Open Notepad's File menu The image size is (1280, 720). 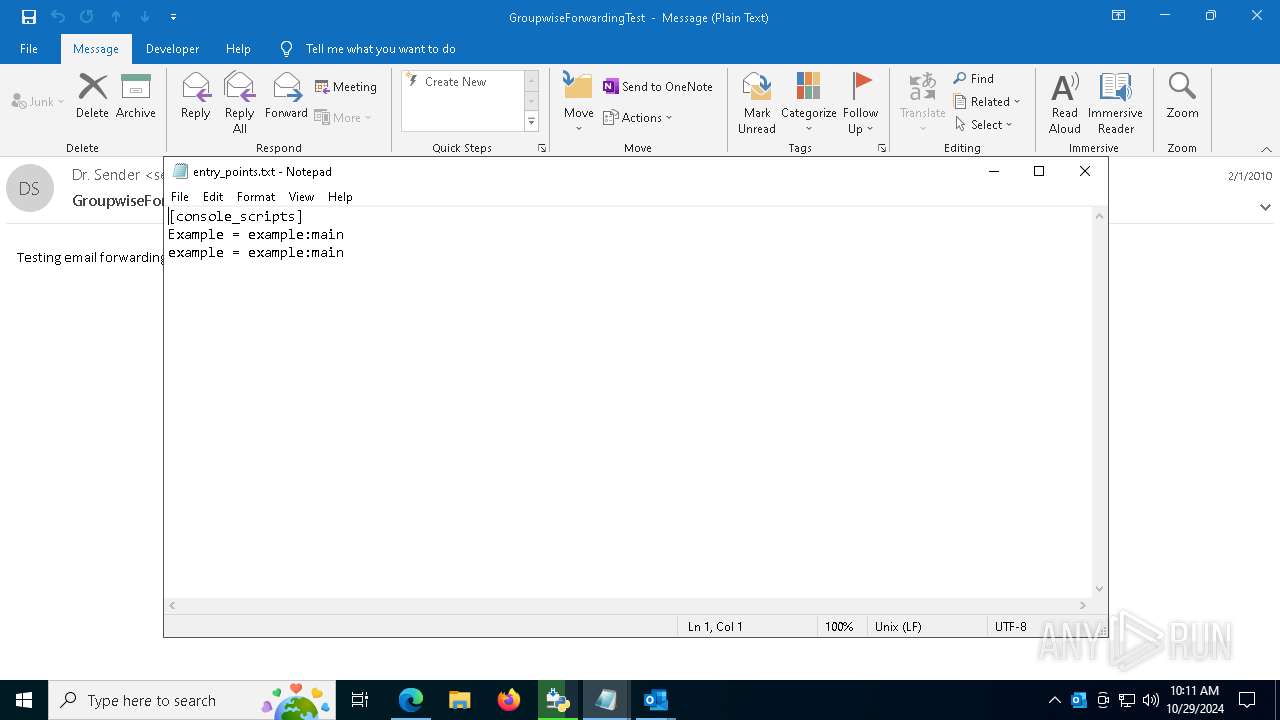(x=180, y=197)
